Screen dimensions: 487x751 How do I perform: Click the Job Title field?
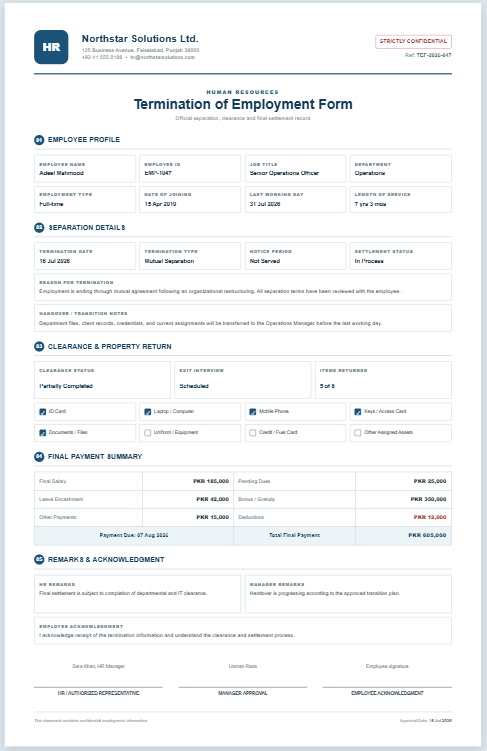[x=295, y=169]
